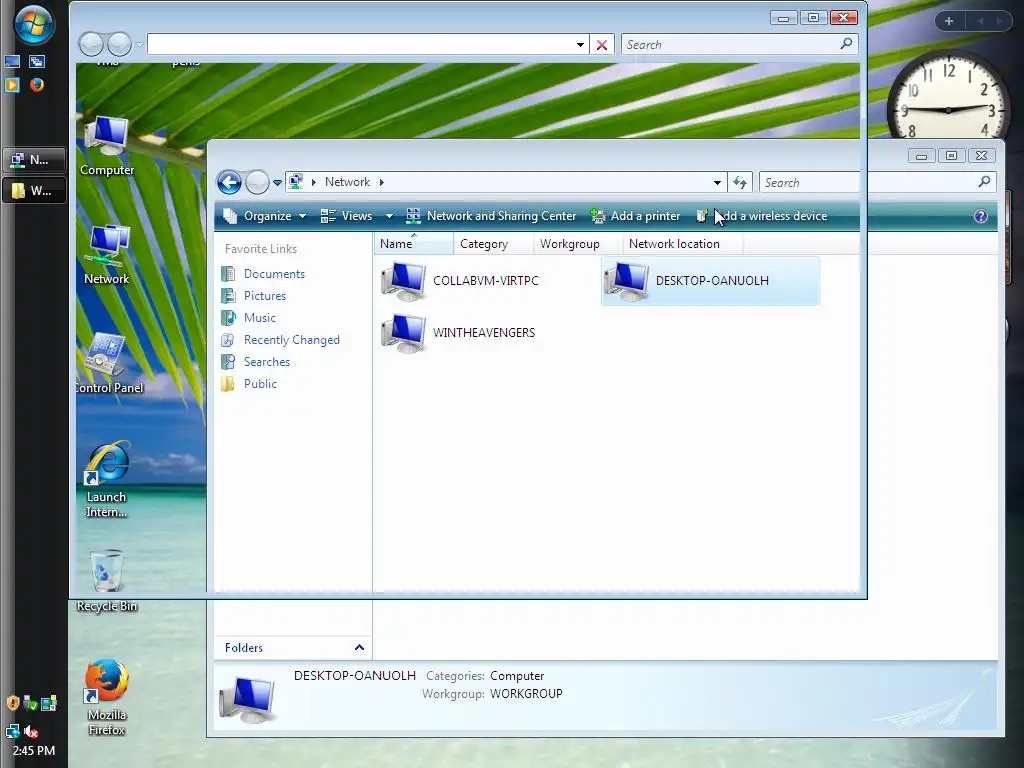Open Network and Sharing Center

click(x=491, y=216)
